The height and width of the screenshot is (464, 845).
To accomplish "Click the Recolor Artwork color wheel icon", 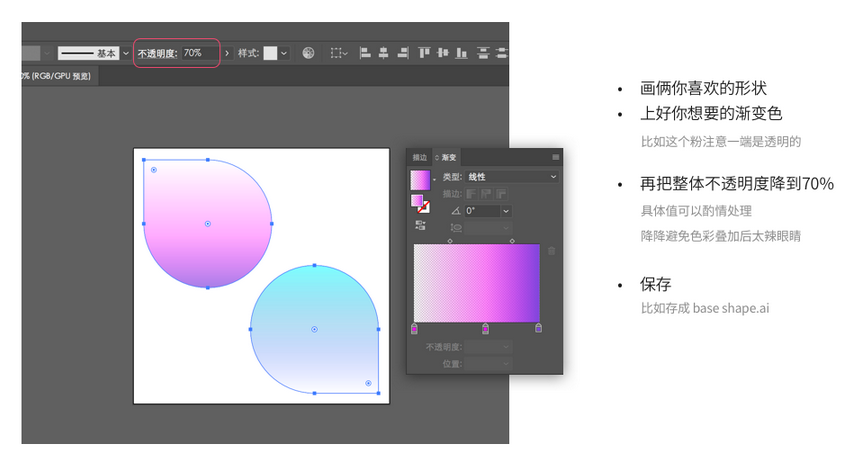I will 309,53.
